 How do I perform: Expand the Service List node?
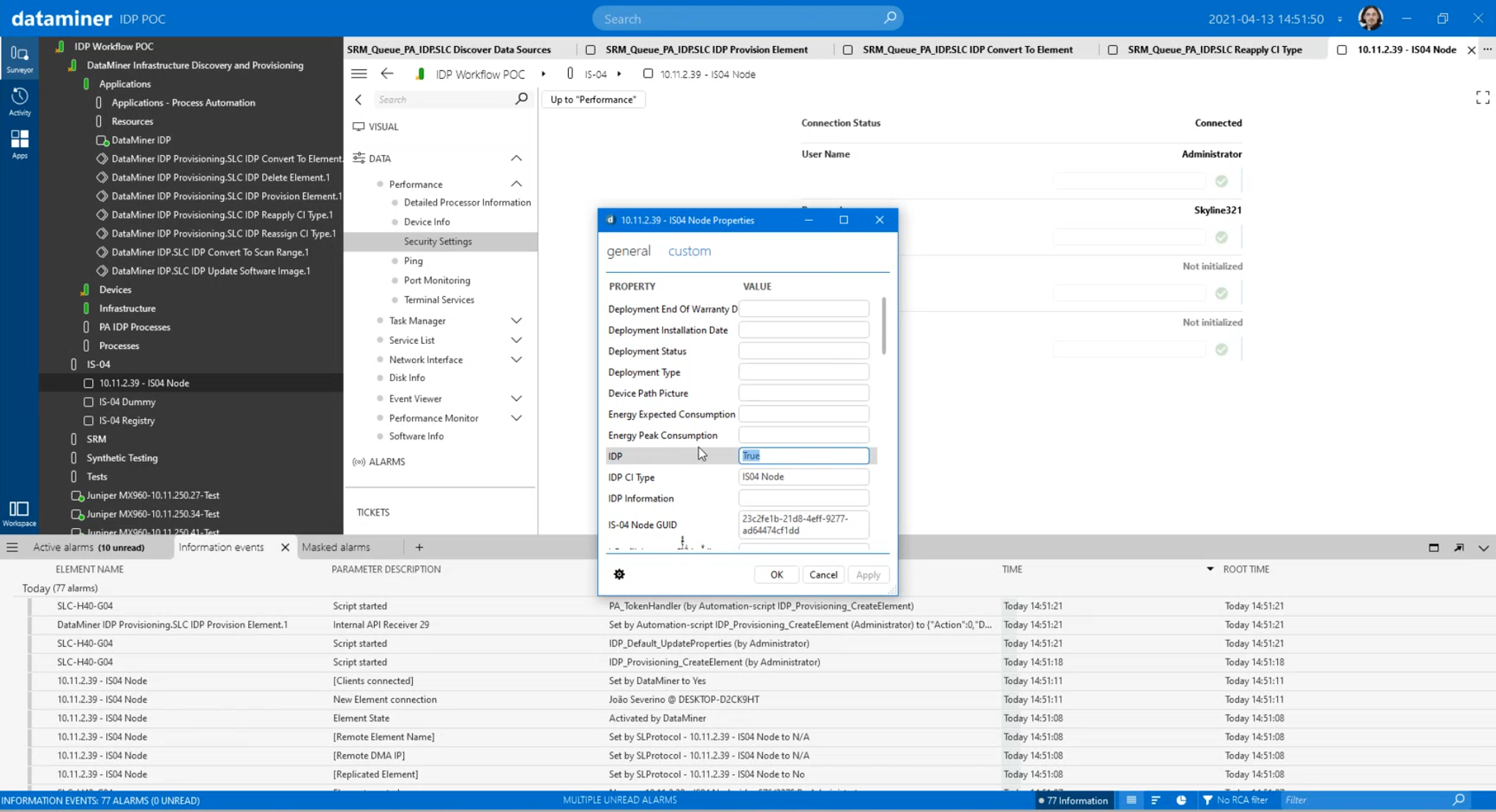(x=517, y=340)
